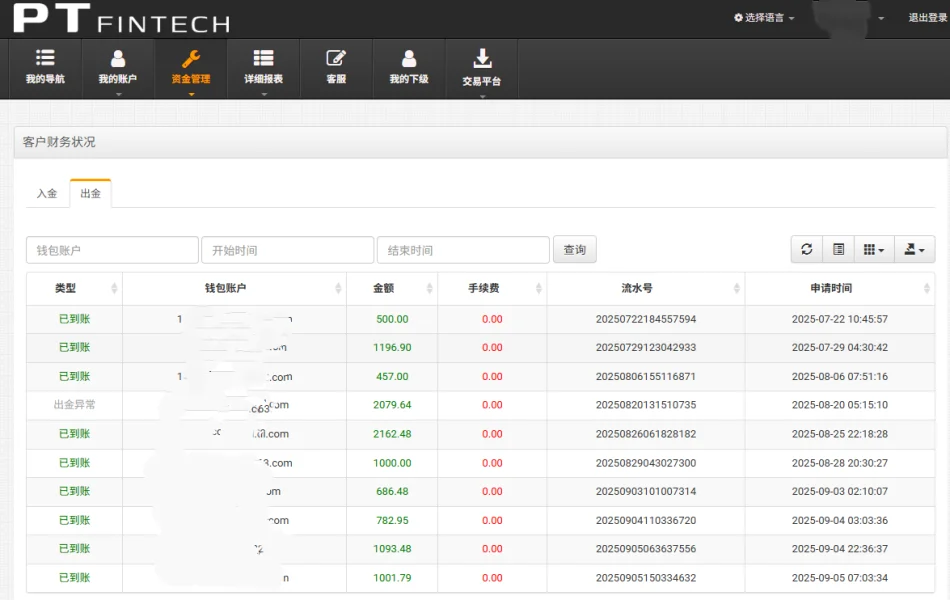Image resolution: width=950 pixels, height=600 pixels.
Task: Toggle the table card view icon
Action: point(839,250)
